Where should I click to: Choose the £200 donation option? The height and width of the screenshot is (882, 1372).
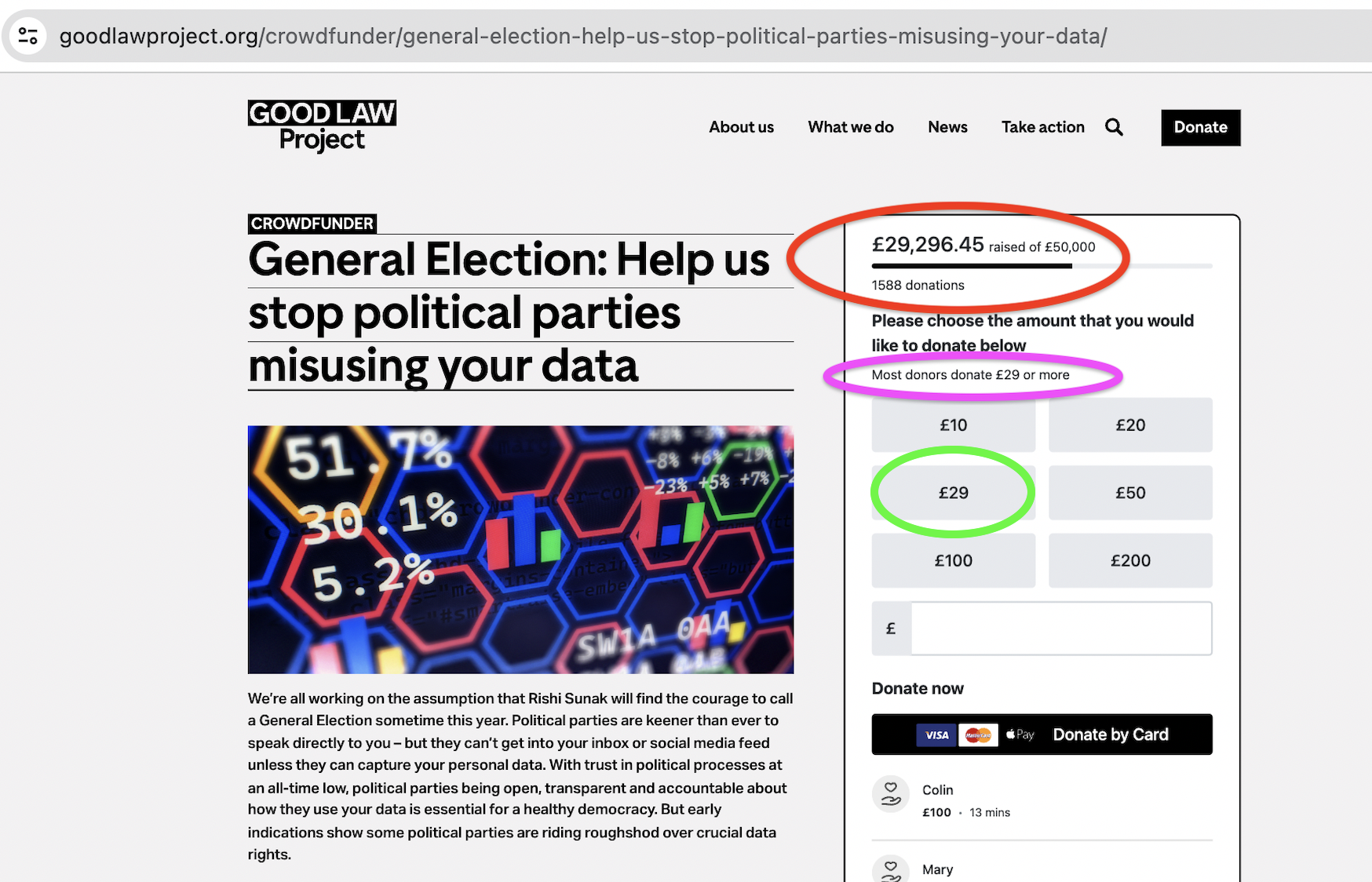point(1129,560)
